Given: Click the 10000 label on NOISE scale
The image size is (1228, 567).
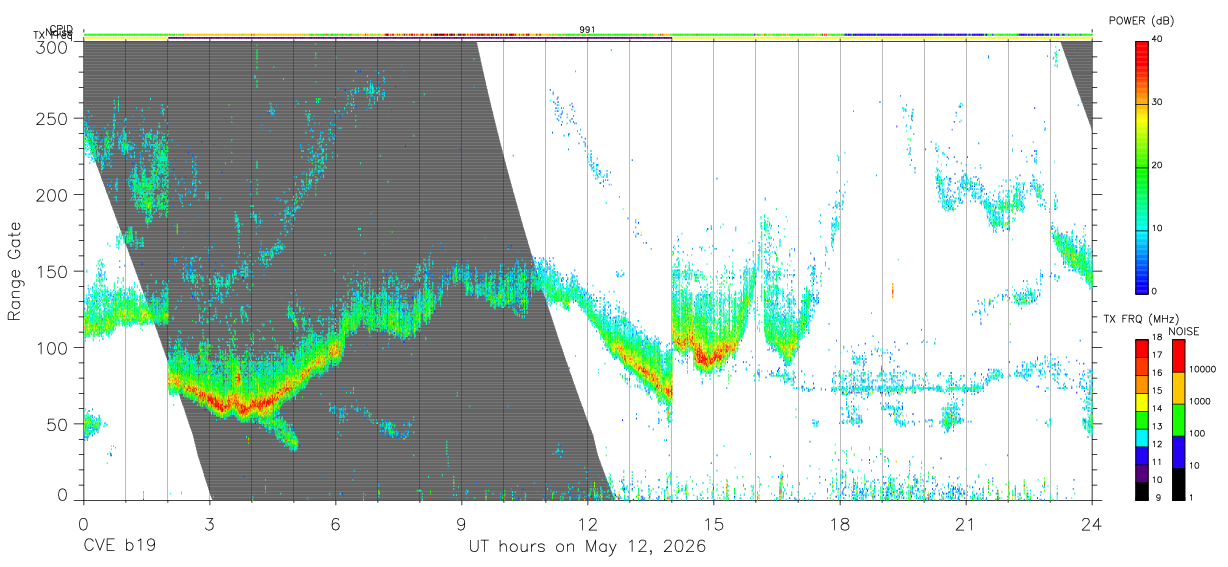Looking at the screenshot, I should click(x=1201, y=369).
